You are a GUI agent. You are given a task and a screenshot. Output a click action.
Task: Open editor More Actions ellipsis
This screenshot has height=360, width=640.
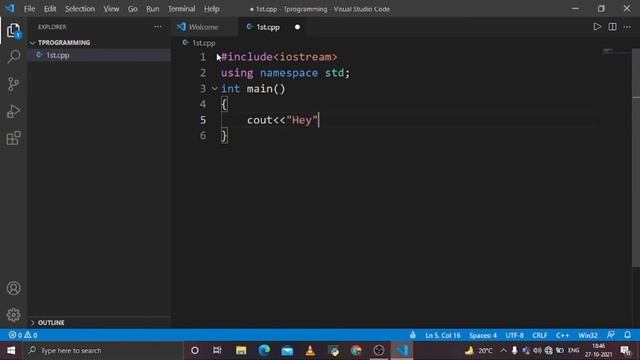627,27
